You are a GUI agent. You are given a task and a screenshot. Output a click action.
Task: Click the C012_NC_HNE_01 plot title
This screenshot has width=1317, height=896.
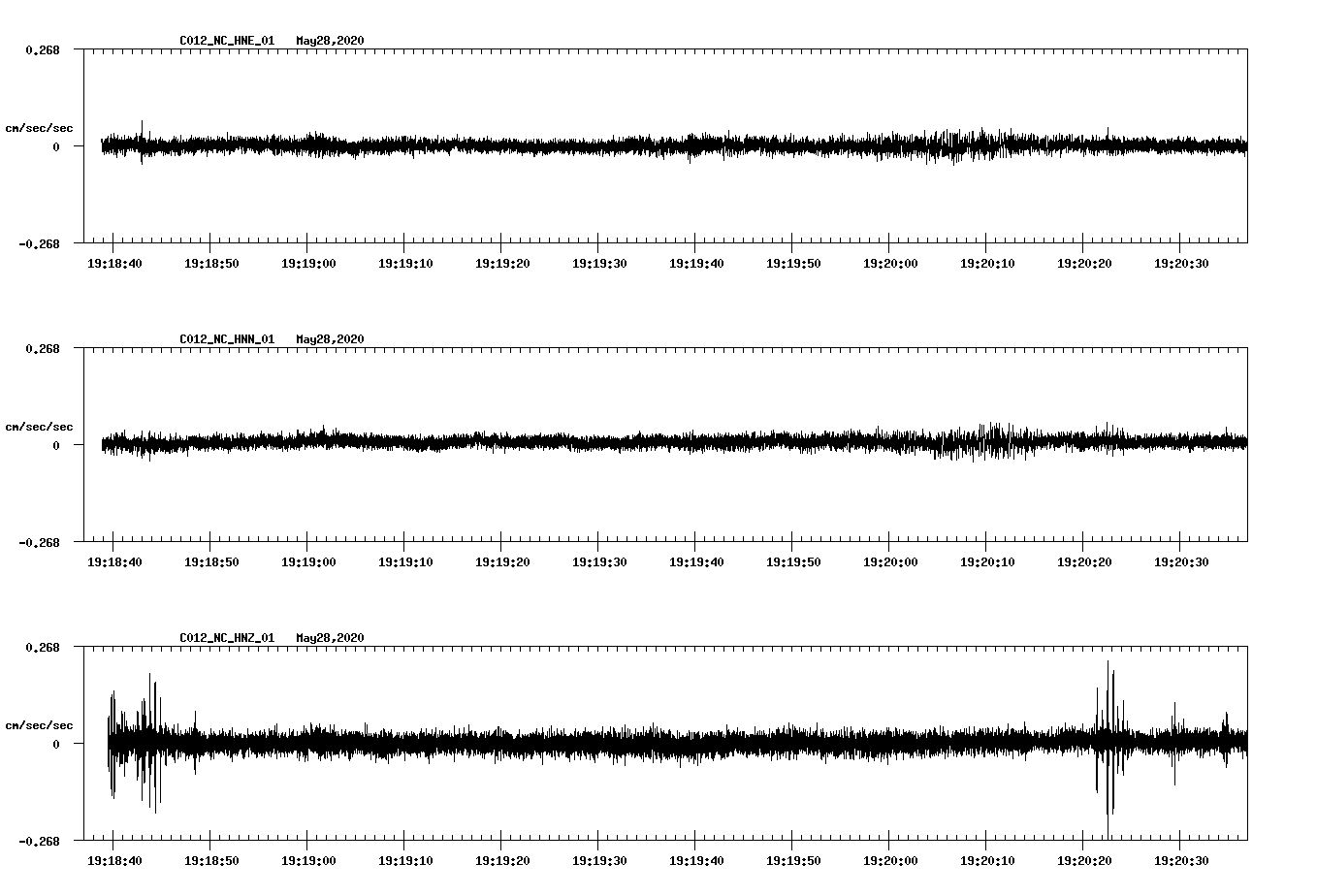[227, 41]
